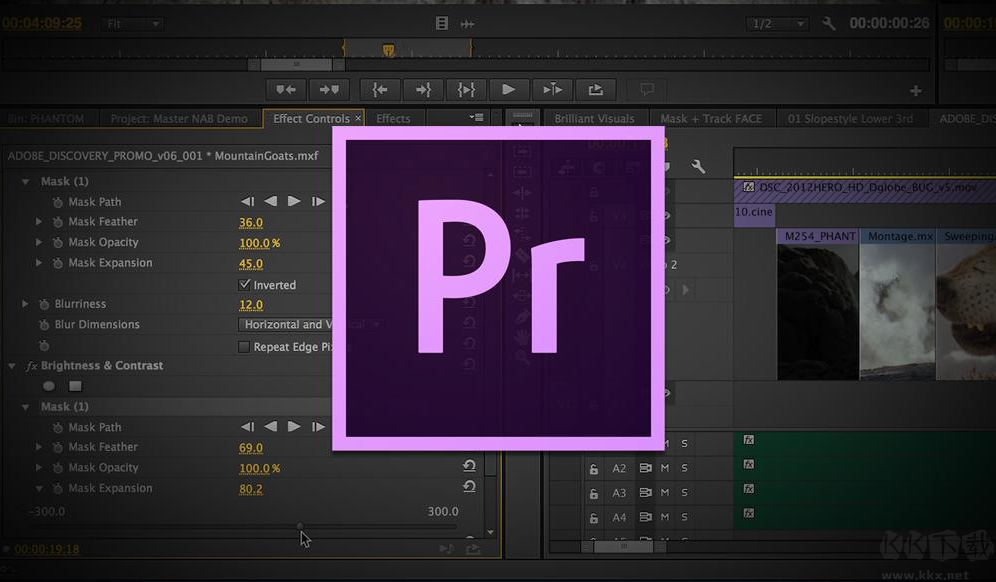Toggle the stopwatch for Mask Feather animation
Viewport: 996px width, 582px height.
pyautogui.click(x=57, y=221)
